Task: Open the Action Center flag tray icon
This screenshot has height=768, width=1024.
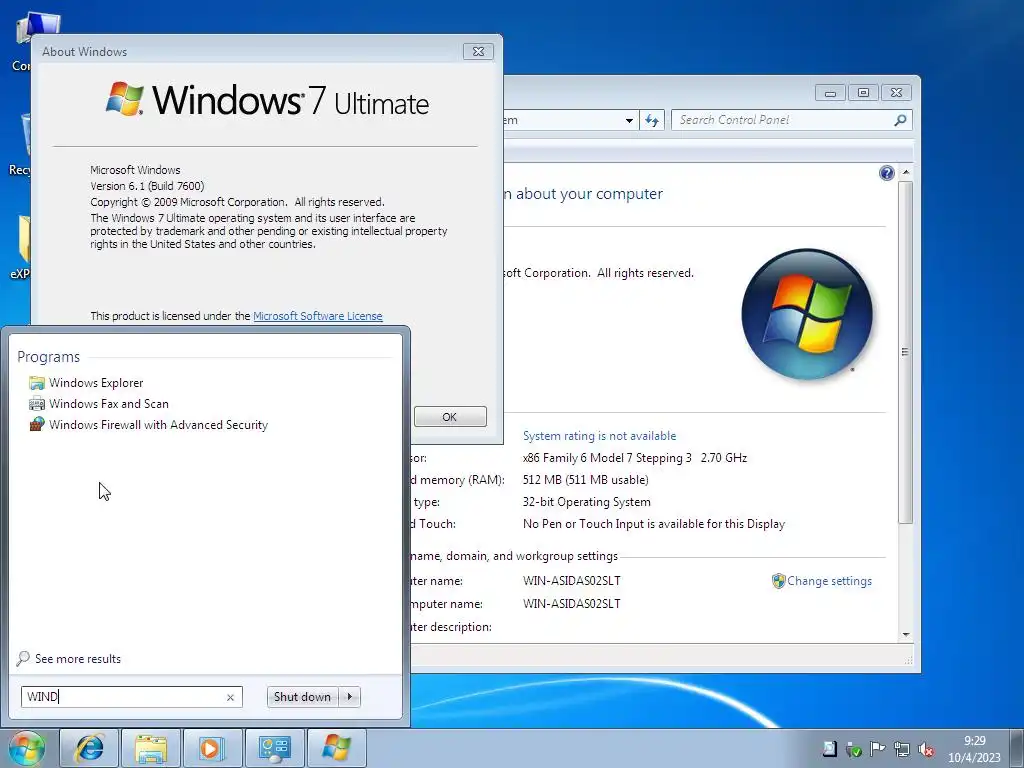Action: click(x=877, y=748)
